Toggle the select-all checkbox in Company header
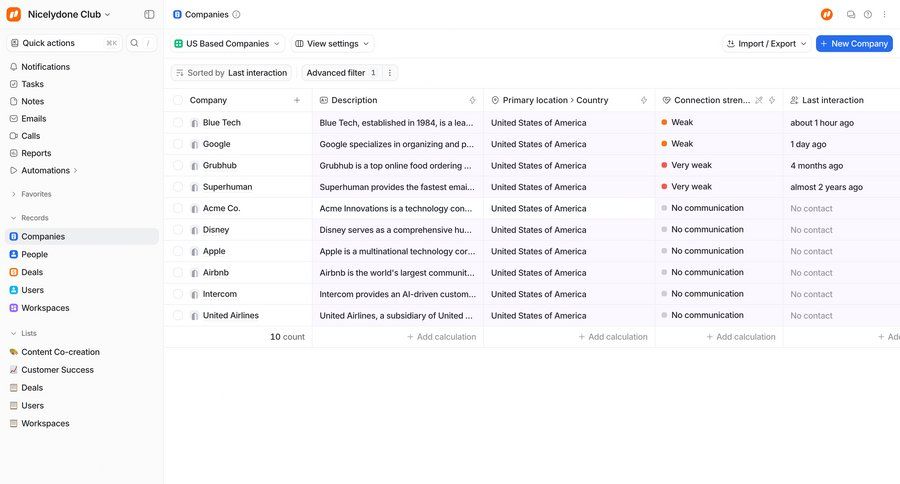The width and height of the screenshot is (900, 484). coord(178,100)
